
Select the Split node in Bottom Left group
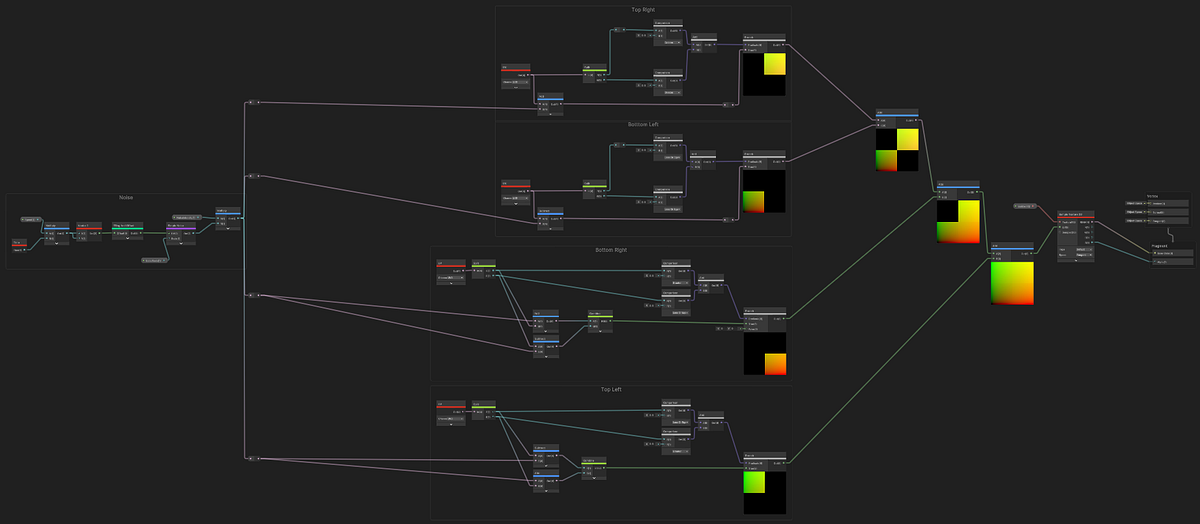tap(595, 189)
